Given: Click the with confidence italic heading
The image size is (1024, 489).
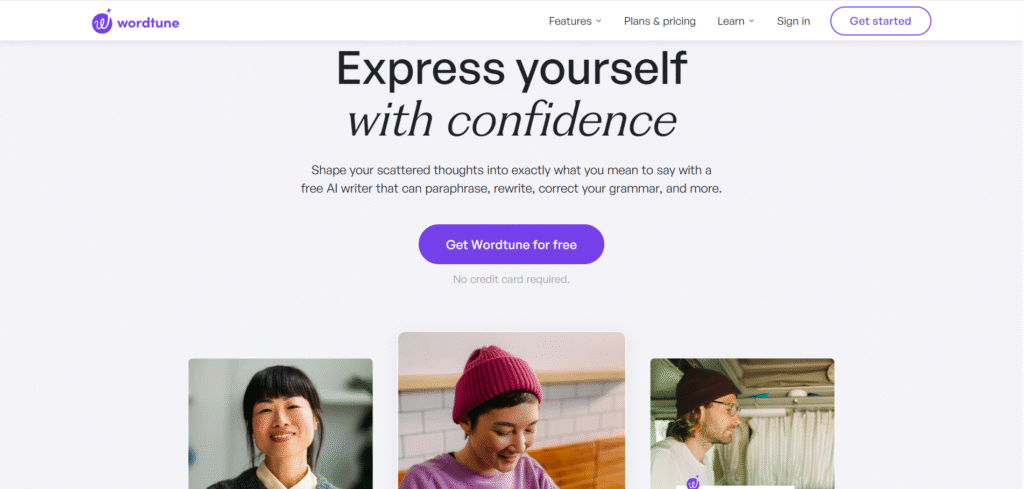Looking at the screenshot, I should click(511, 120).
